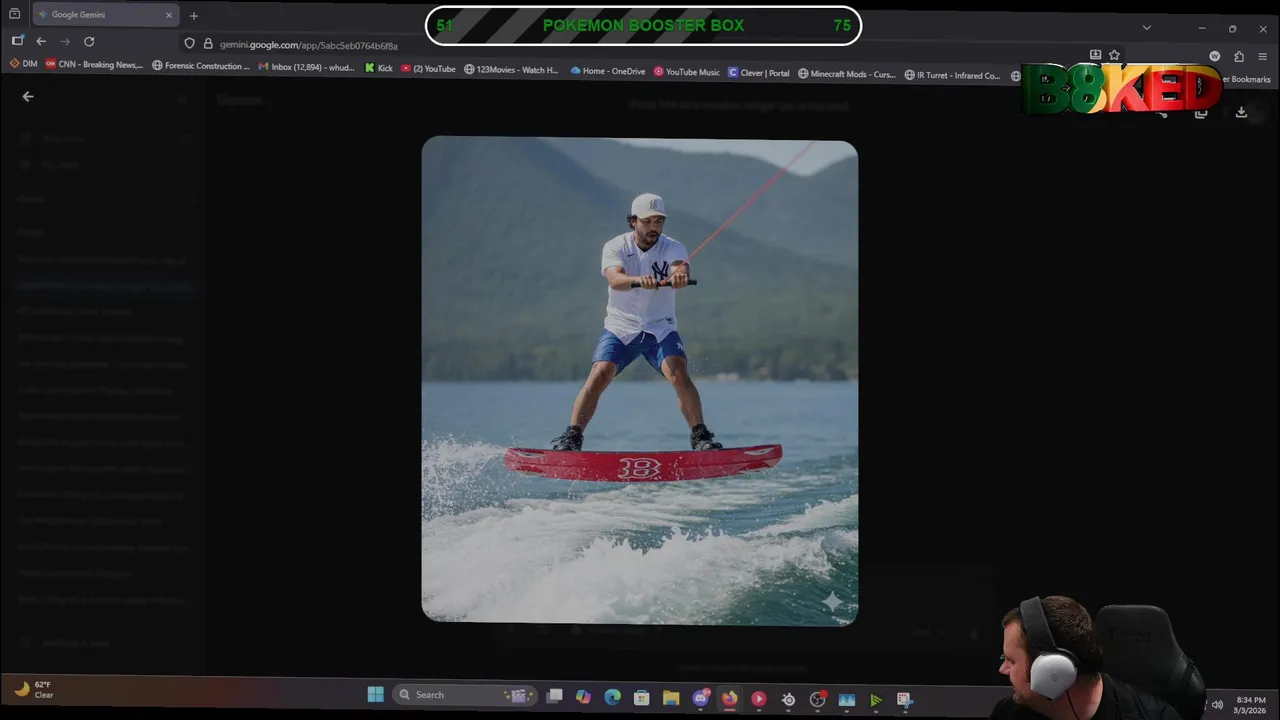The height and width of the screenshot is (720, 1280).
Task: Open the browser extensions puzzle icon
Action: point(1239,57)
